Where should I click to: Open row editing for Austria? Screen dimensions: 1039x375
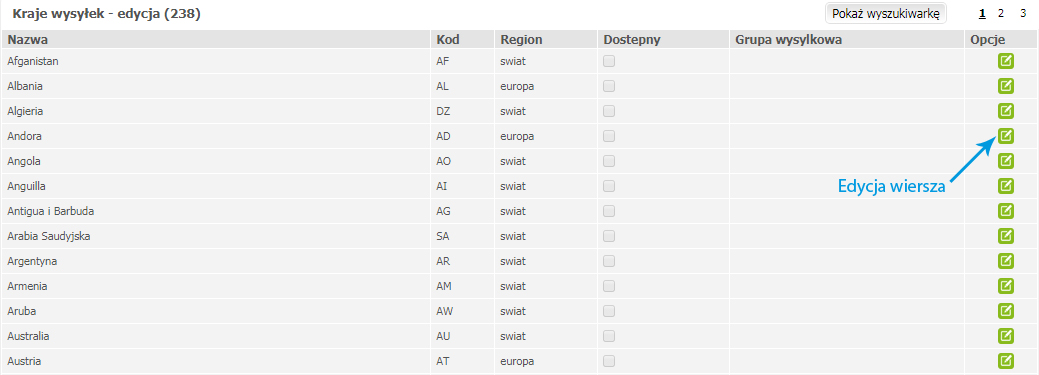[x=1006, y=361]
